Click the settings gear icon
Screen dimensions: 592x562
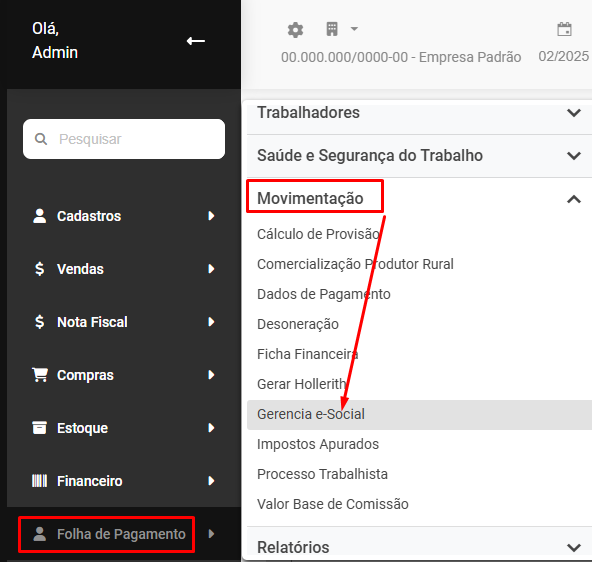(x=295, y=30)
